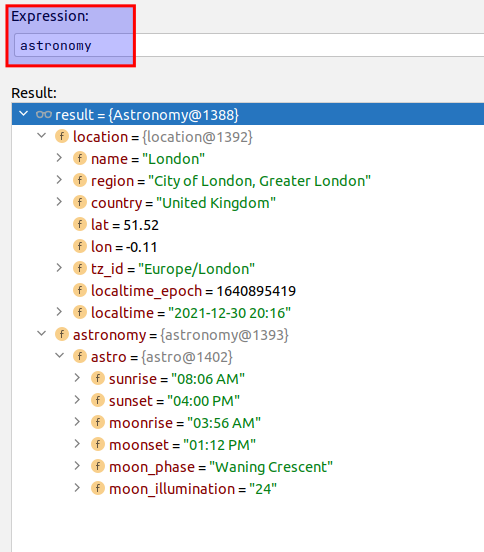484x552 pixels.
Task: Click the Expression input field
Action: (x=249, y=45)
